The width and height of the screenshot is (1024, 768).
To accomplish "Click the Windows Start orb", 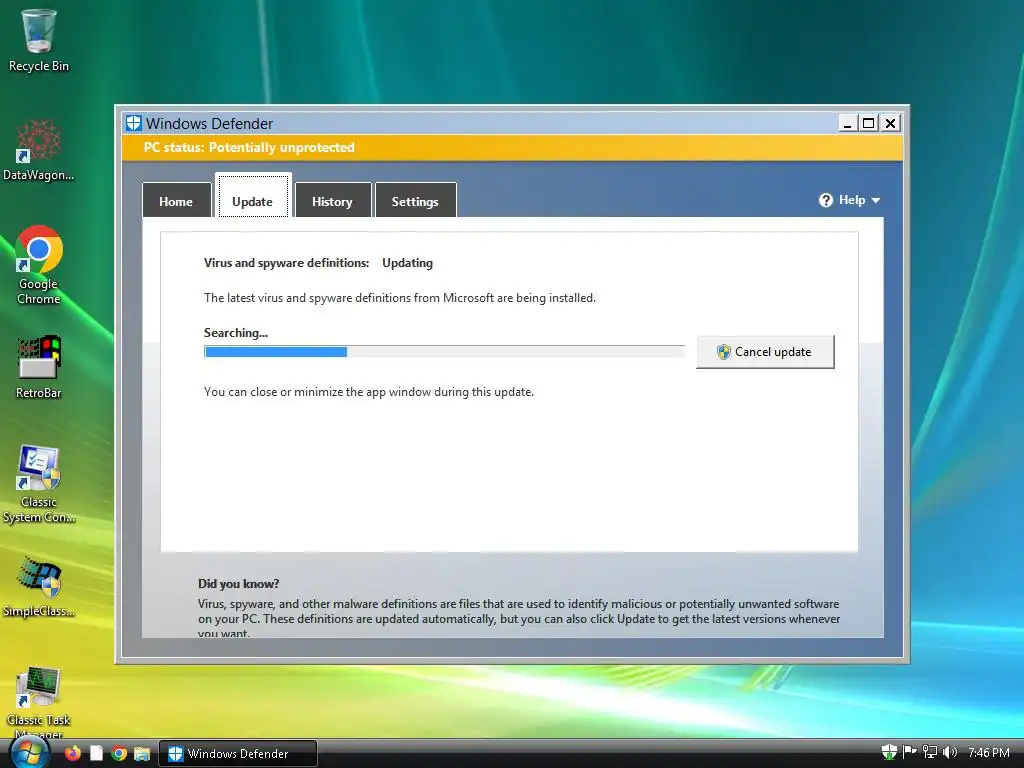I will click(x=29, y=754).
